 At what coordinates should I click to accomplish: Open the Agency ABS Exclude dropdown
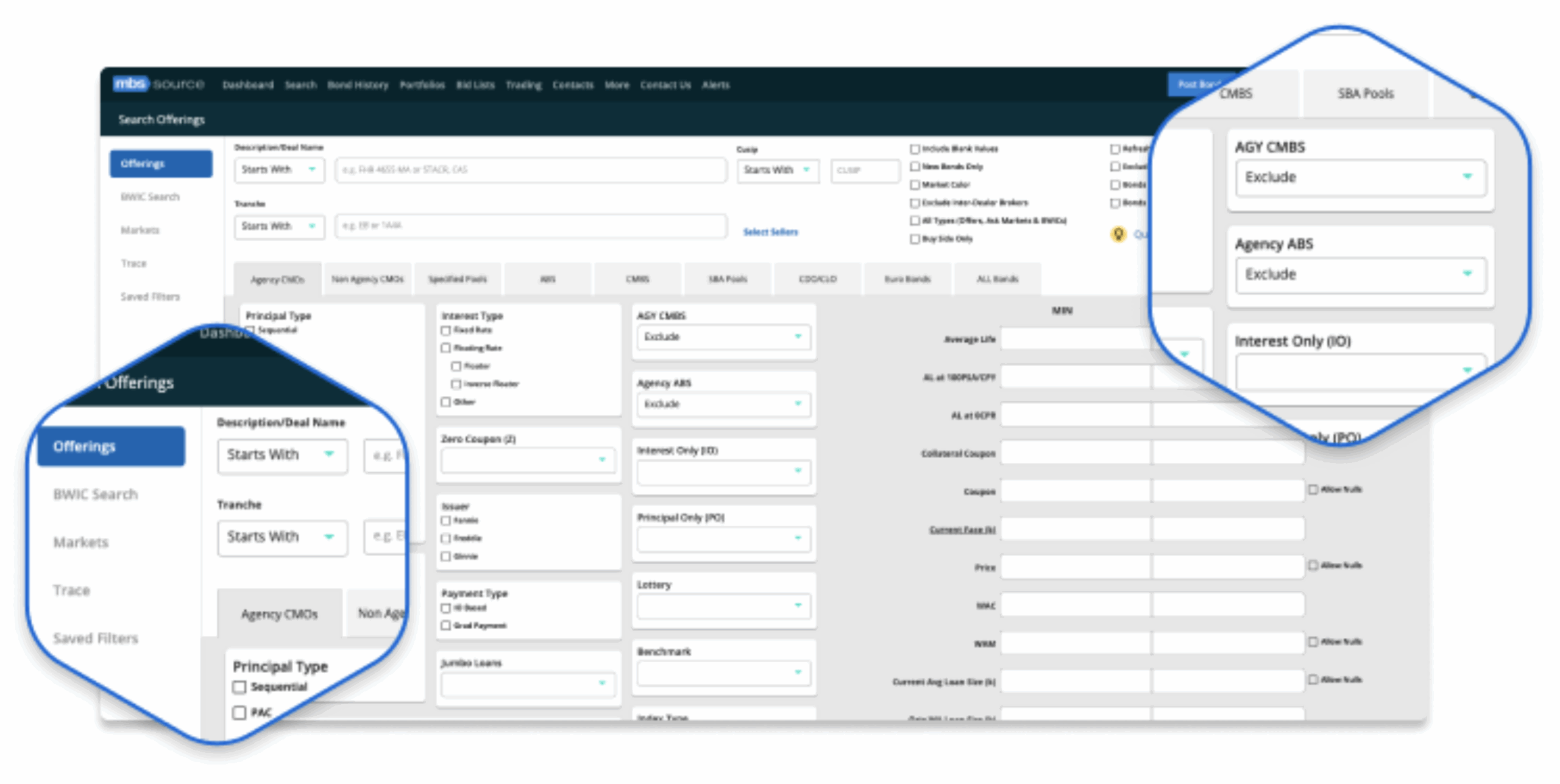coord(724,403)
